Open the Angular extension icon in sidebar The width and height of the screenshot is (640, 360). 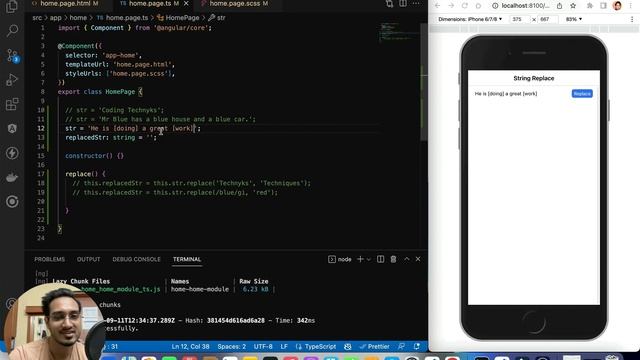coord(12,129)
